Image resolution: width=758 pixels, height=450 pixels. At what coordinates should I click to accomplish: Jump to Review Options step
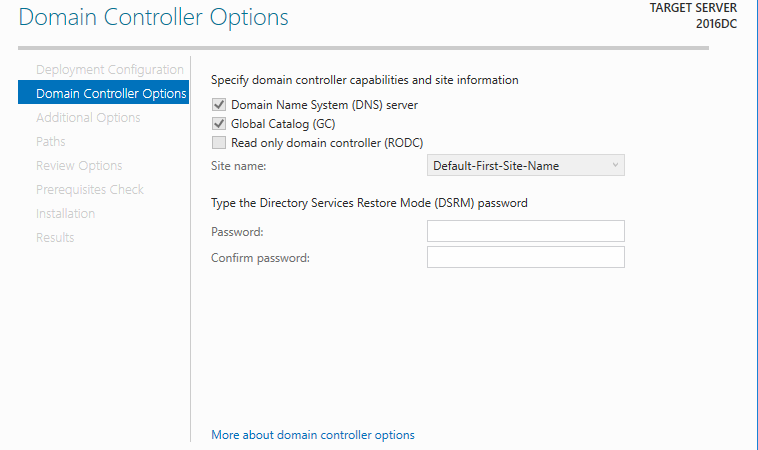[79, 165]
